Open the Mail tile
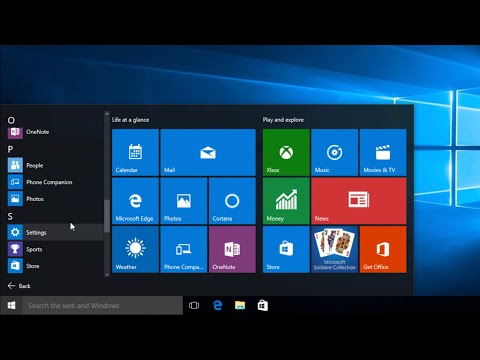This screenshot has width=480, height=360. coord(208,152)
